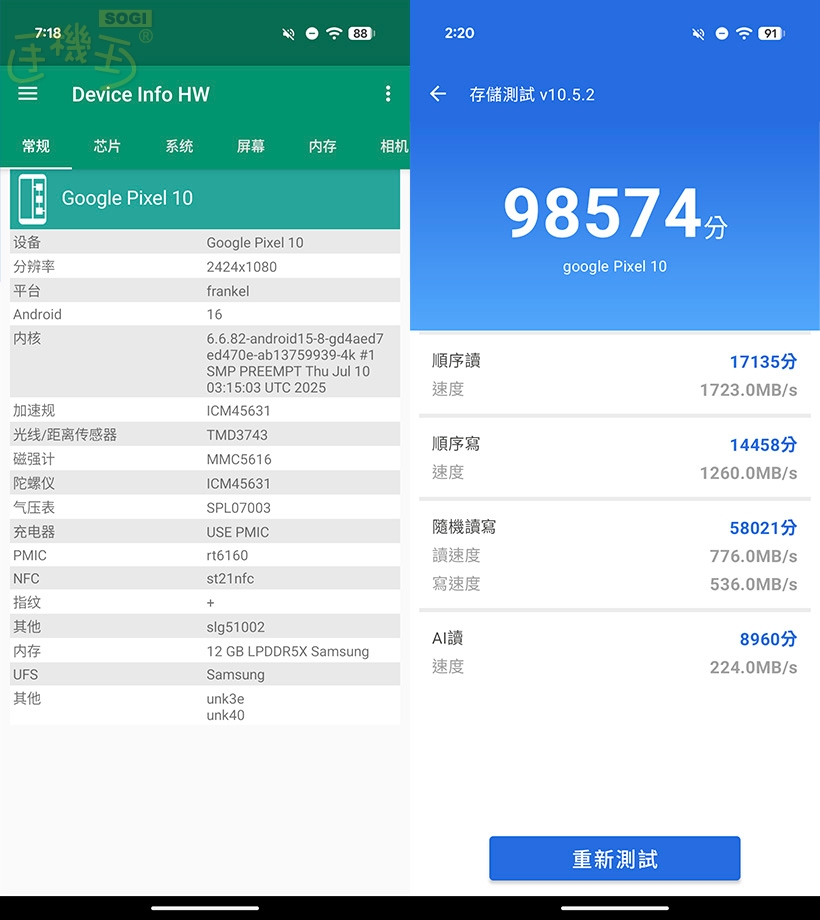Tap the left screen's Wi-Fi status icon

coord(334,33)
